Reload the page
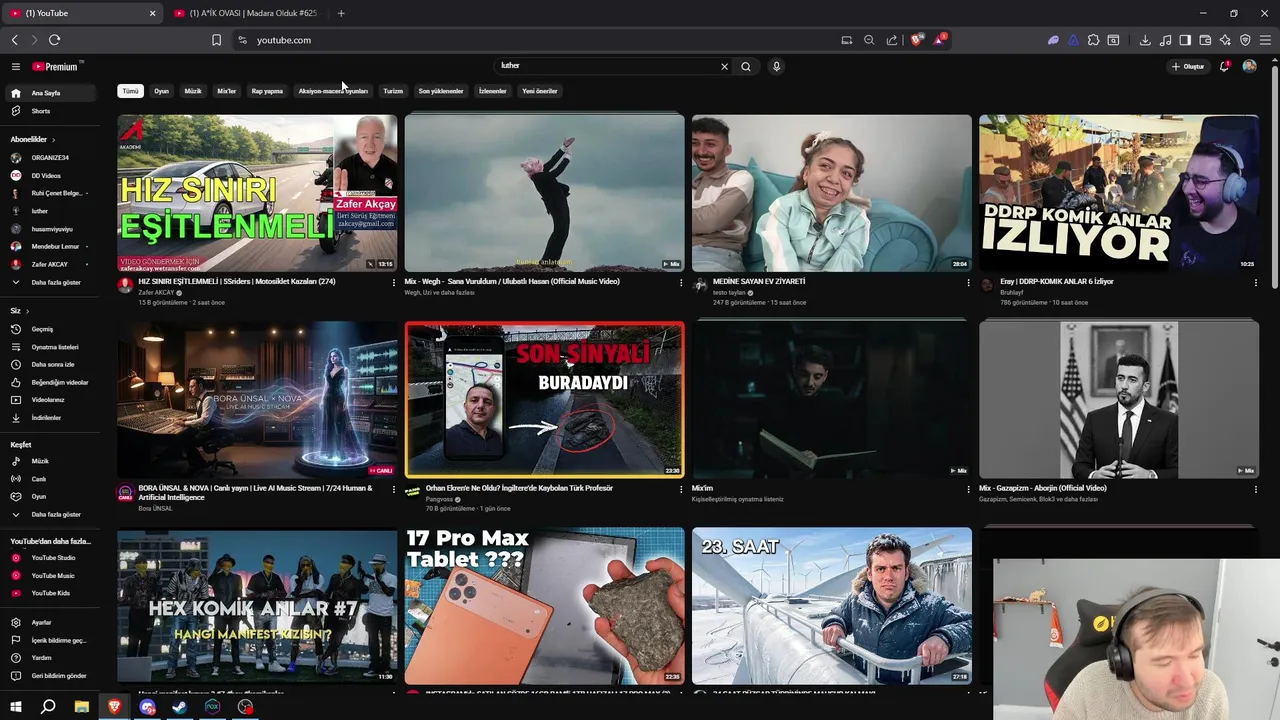The height and width of the screenshot is (720, 1280). [x=54, y=40]
